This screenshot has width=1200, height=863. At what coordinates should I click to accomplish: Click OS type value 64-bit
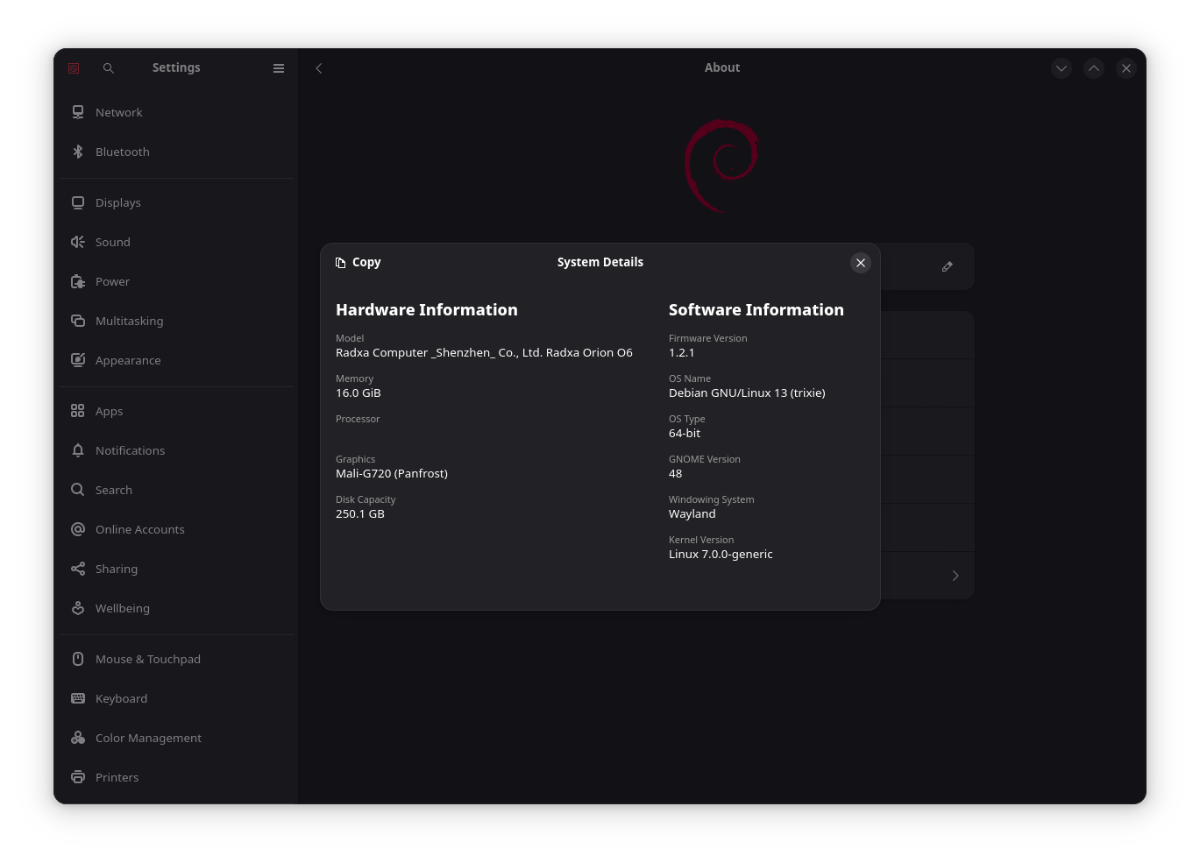pos(685,433)
